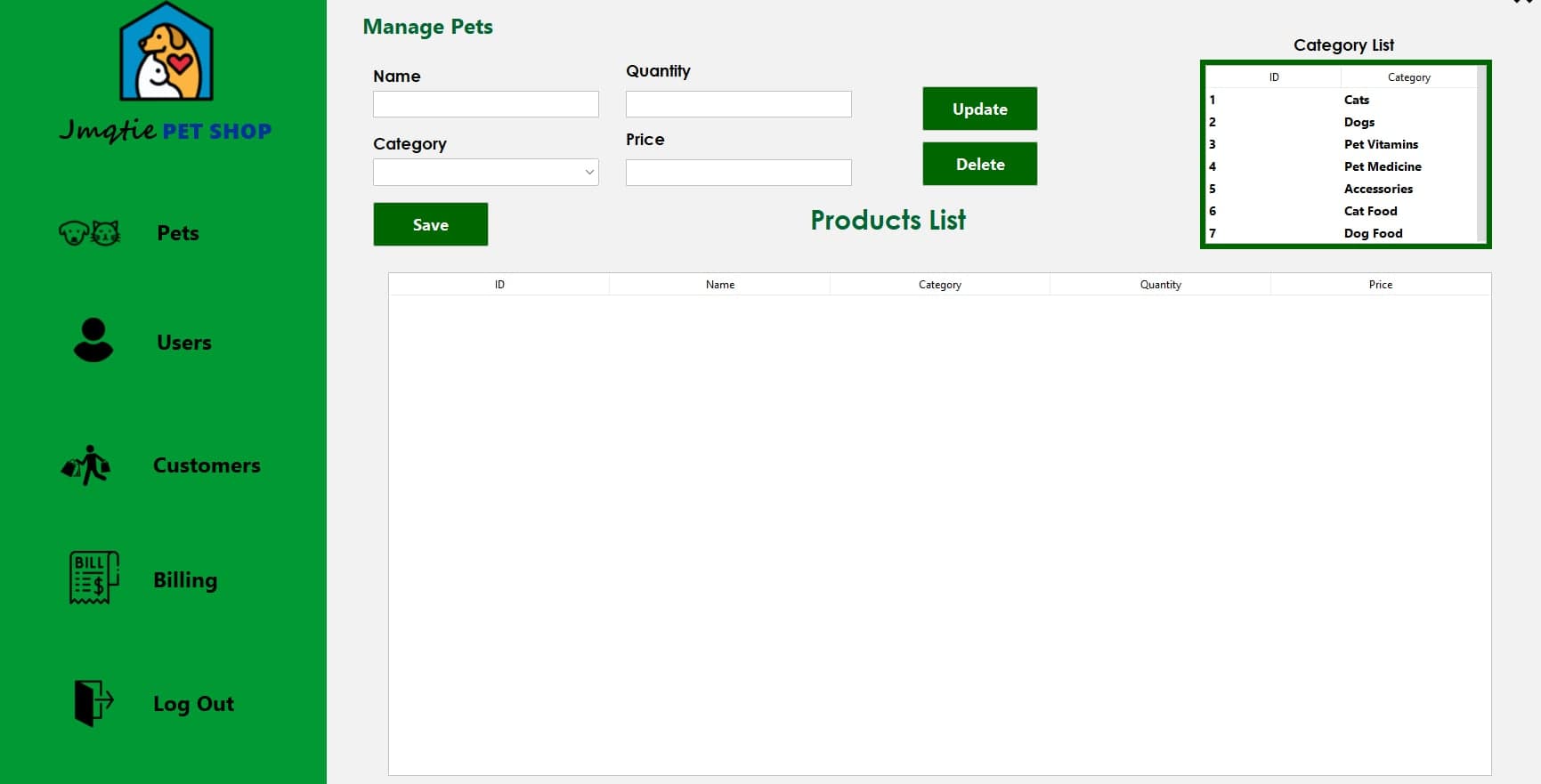Click the Delete button

[x=980, y=164]
